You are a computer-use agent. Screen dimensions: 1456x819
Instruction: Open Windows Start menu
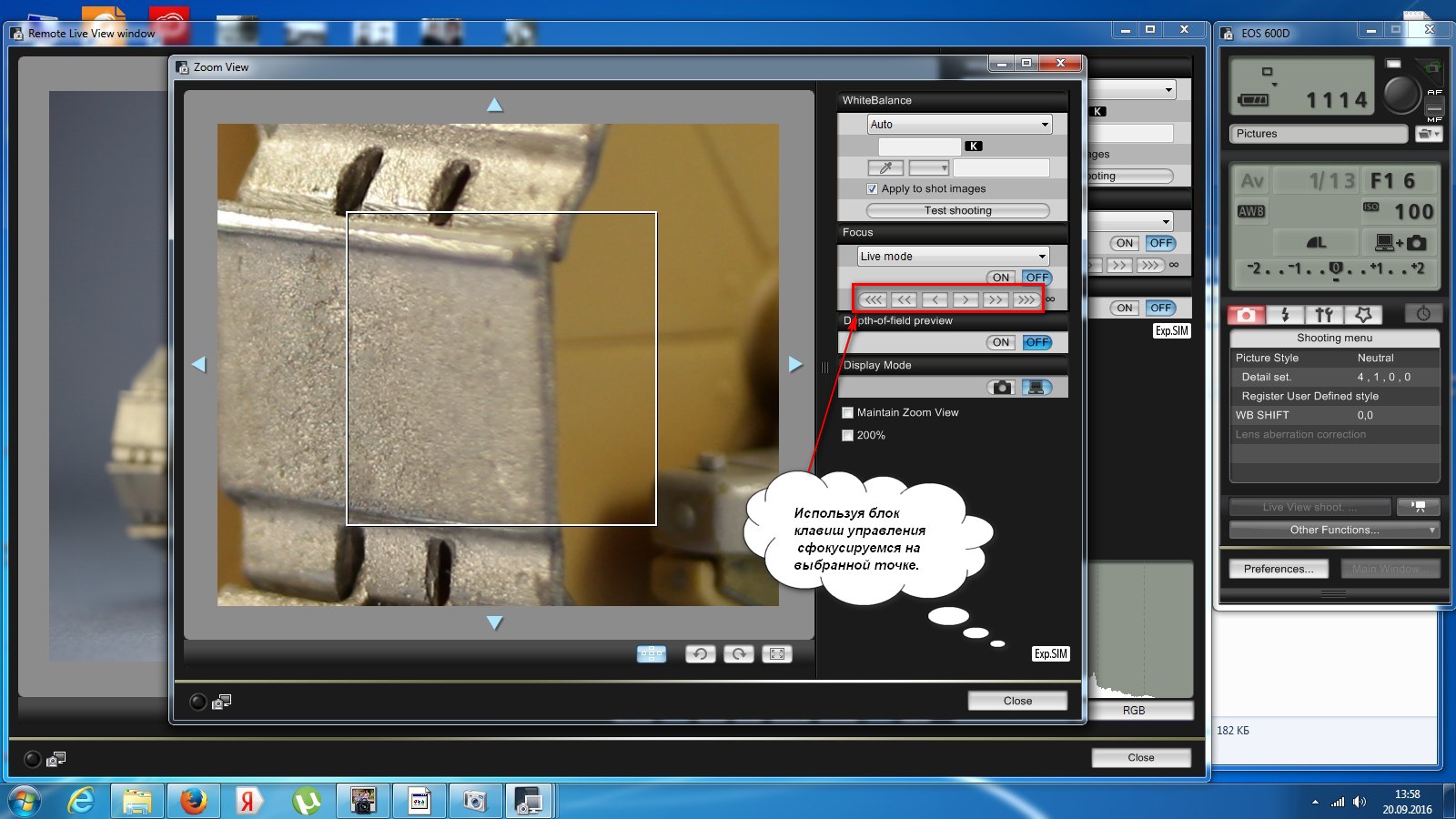click(x=25, y=801)
